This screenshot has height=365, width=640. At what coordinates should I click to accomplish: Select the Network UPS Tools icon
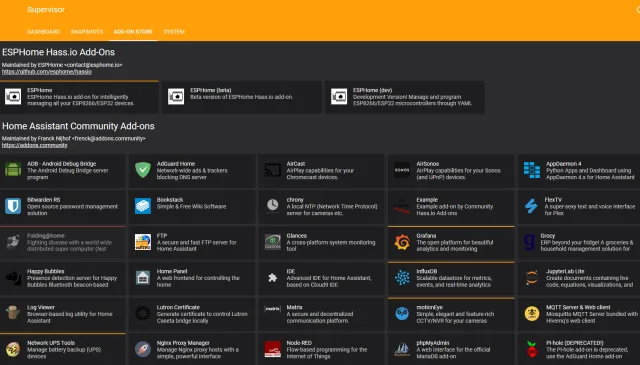(x=13, y=349)
